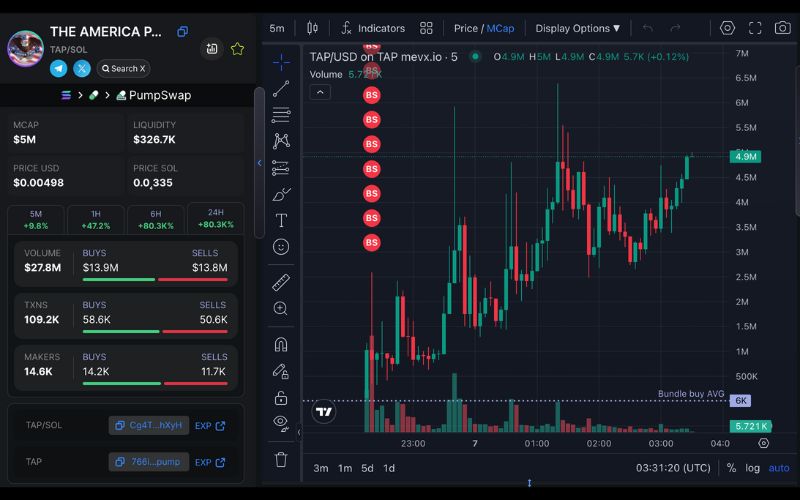Select the 1H price change tab
Screen dimensions: 800x500
96,219
